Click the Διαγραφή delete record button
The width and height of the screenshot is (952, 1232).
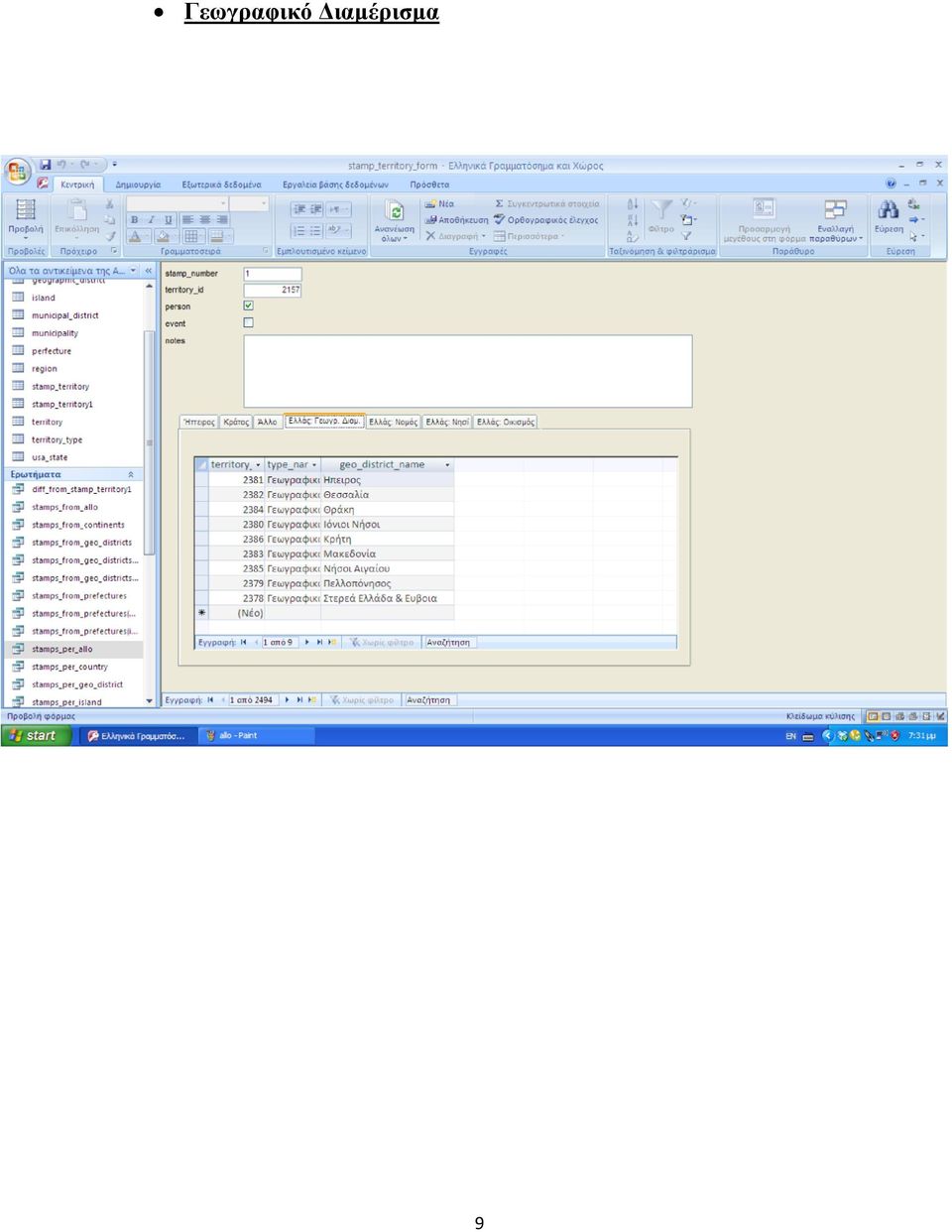tap(455, 236)
